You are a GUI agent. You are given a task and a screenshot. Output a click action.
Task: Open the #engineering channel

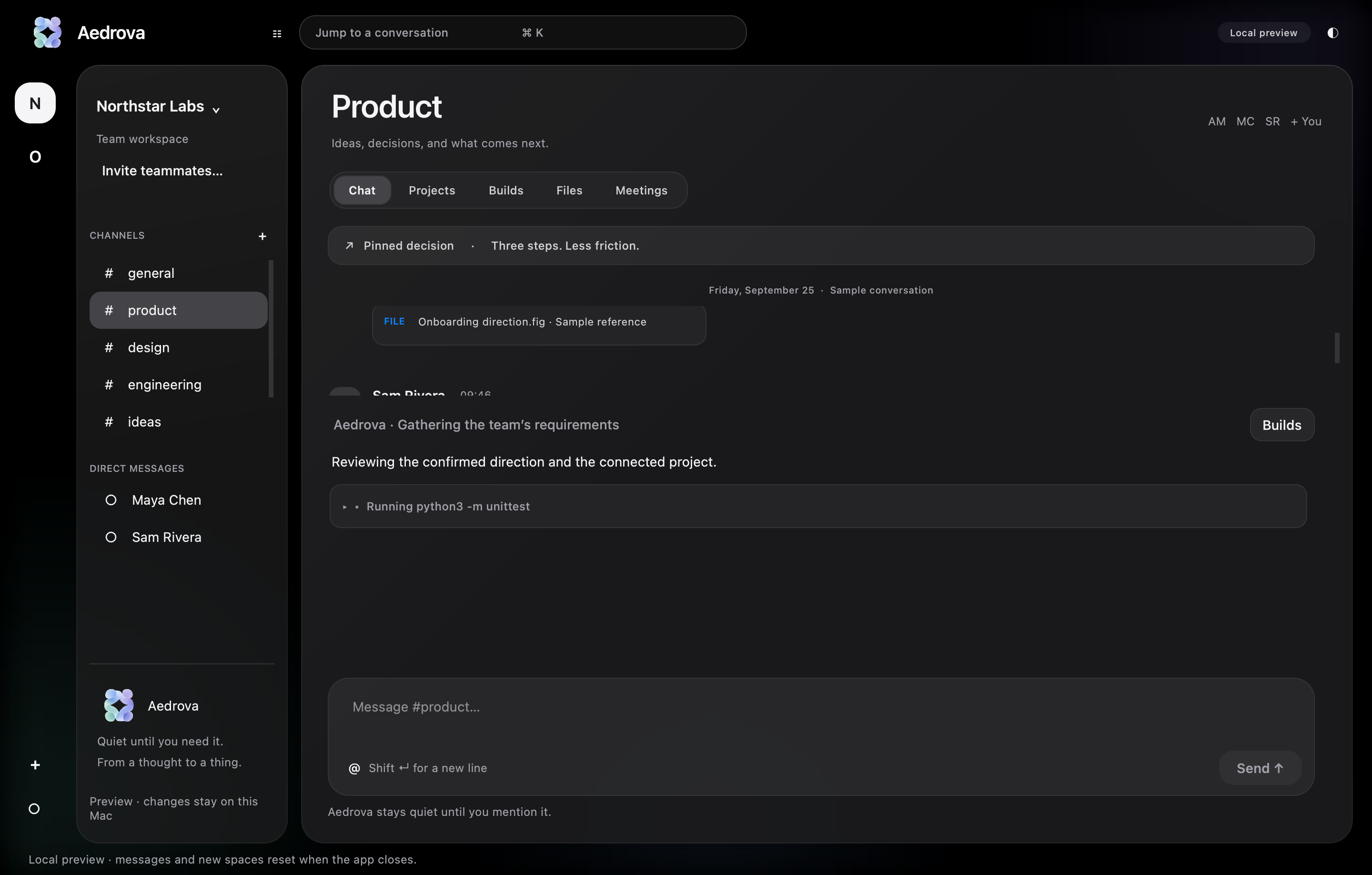(x=178, y=385)
